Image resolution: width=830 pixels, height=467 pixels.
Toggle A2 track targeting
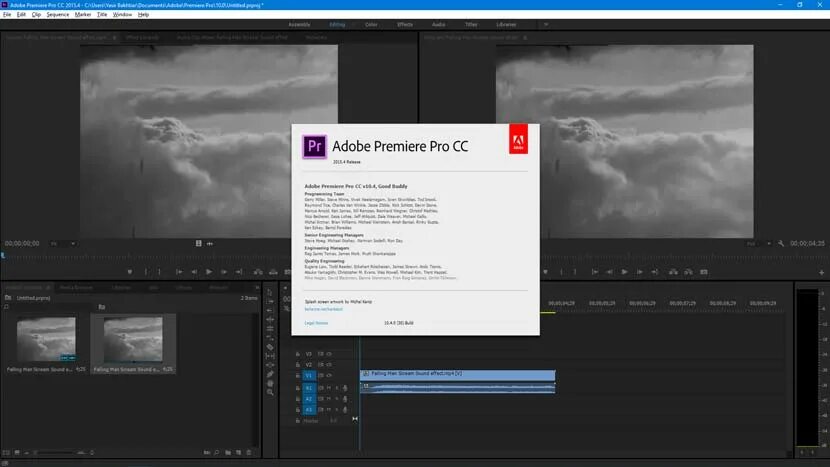pos(309,399)
